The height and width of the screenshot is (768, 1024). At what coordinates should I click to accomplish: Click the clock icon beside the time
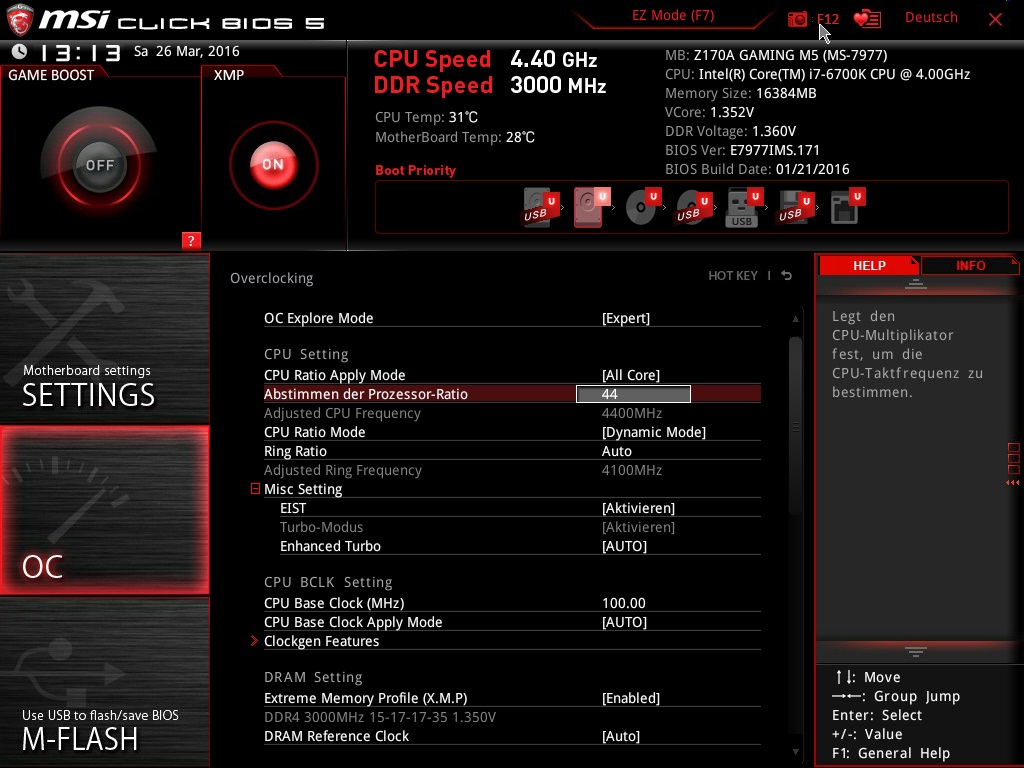click(19, 51)
